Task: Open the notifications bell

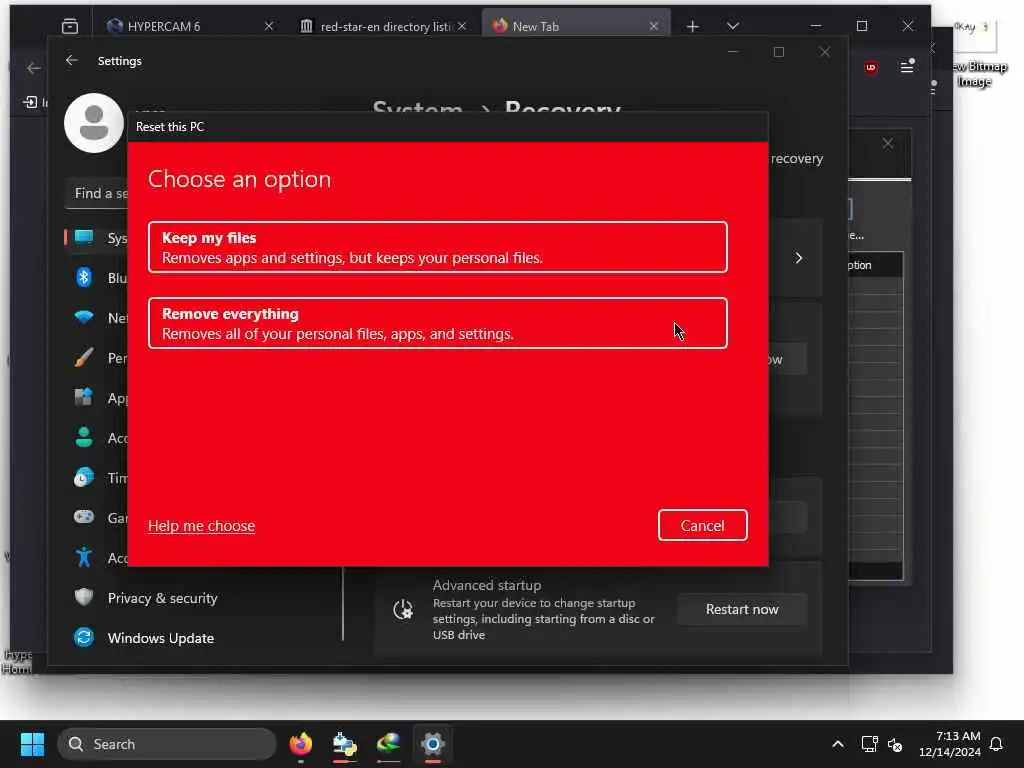Action: 996,744
